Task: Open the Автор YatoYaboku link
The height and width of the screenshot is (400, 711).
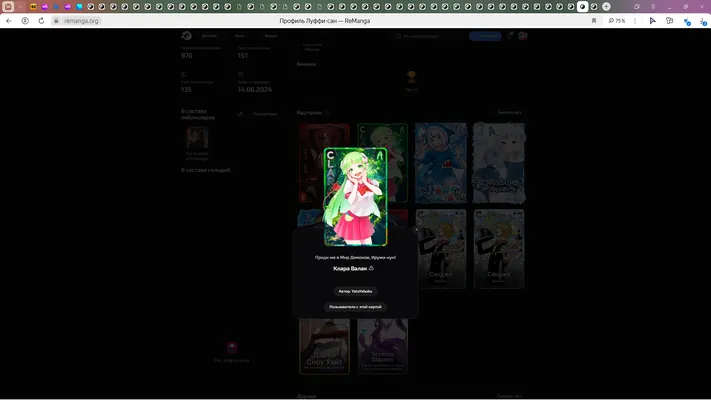Action: coord(356,291)
